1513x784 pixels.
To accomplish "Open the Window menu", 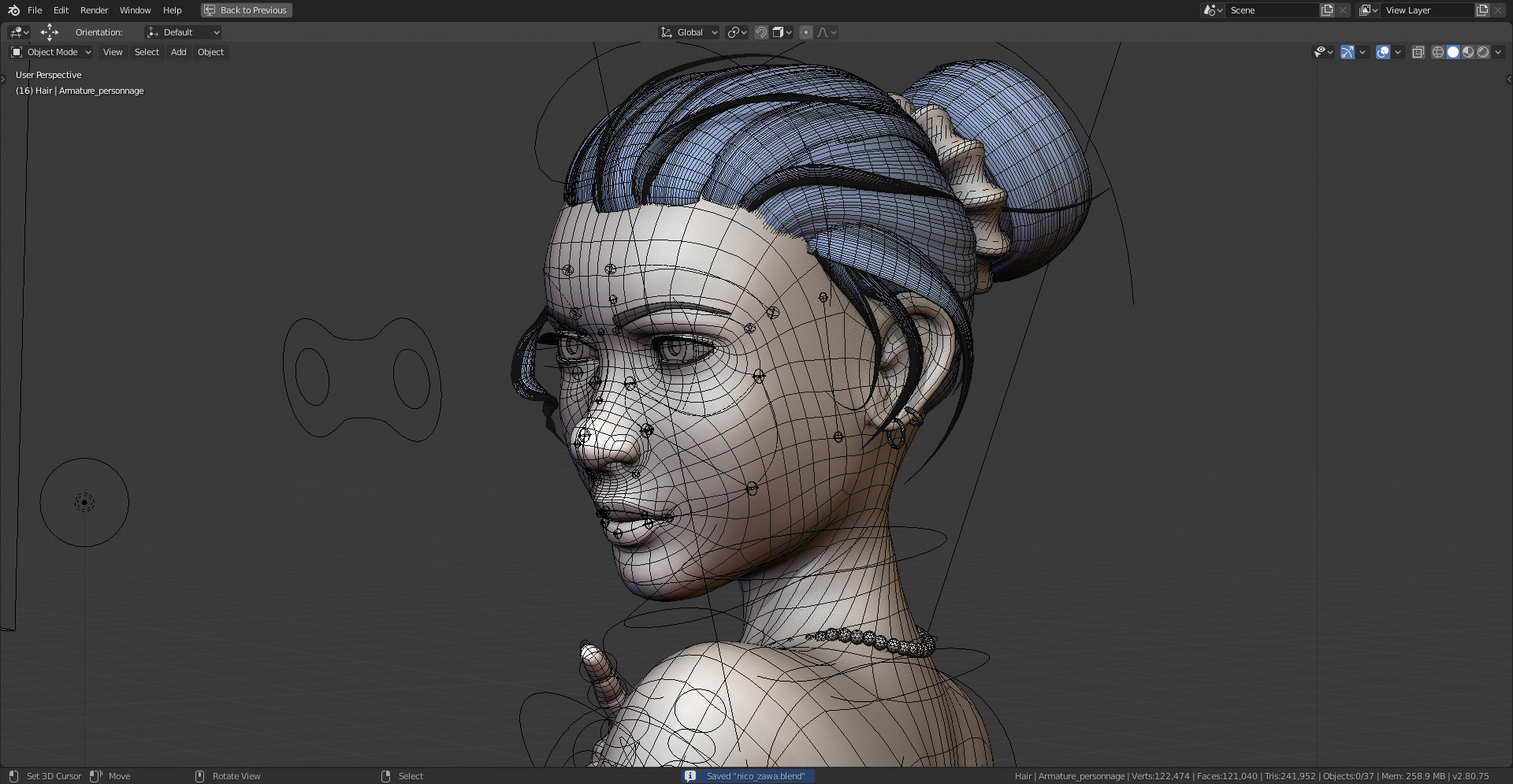I will click(x=135, y=10).
